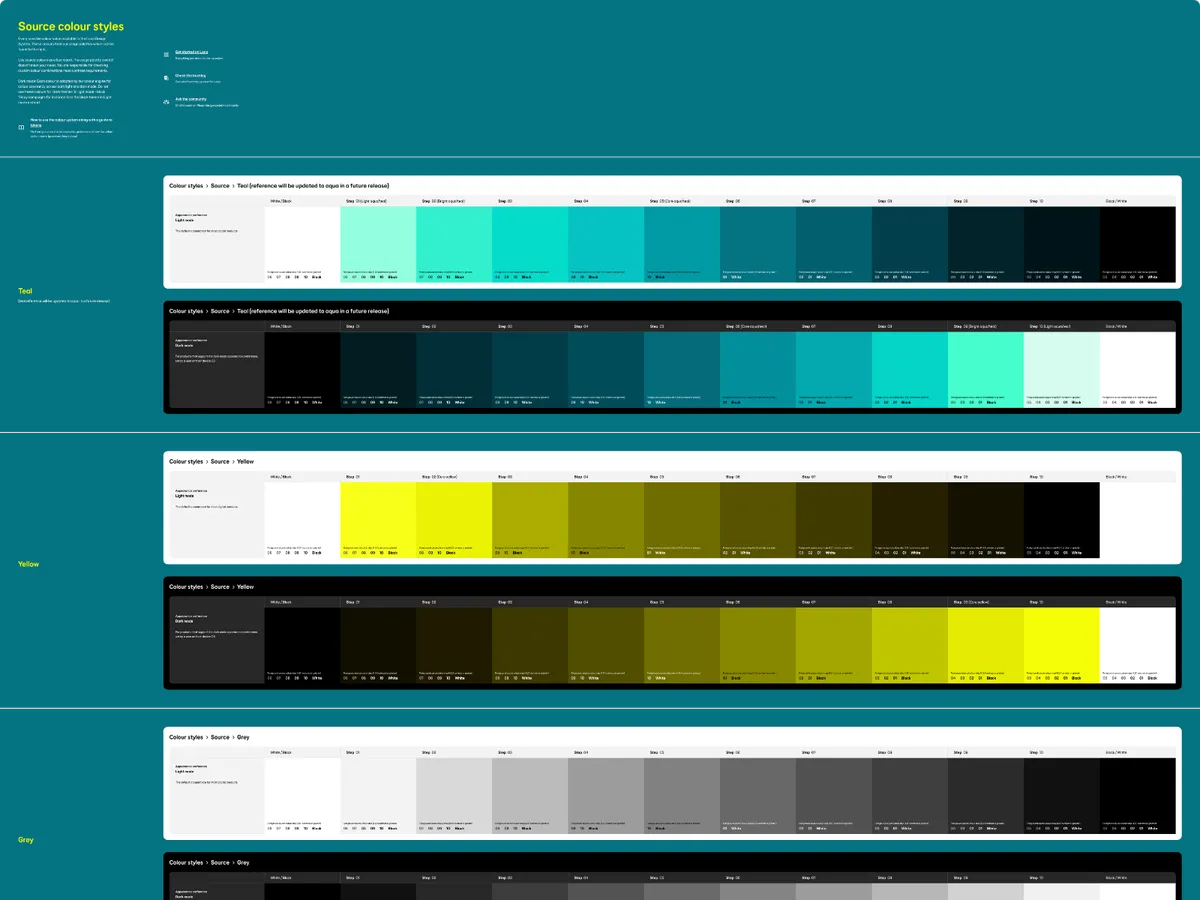1200x900 pixels.
Task: Pick the Step 06 swatch in the Yellow light scale
Action: [x=758, y=520]
